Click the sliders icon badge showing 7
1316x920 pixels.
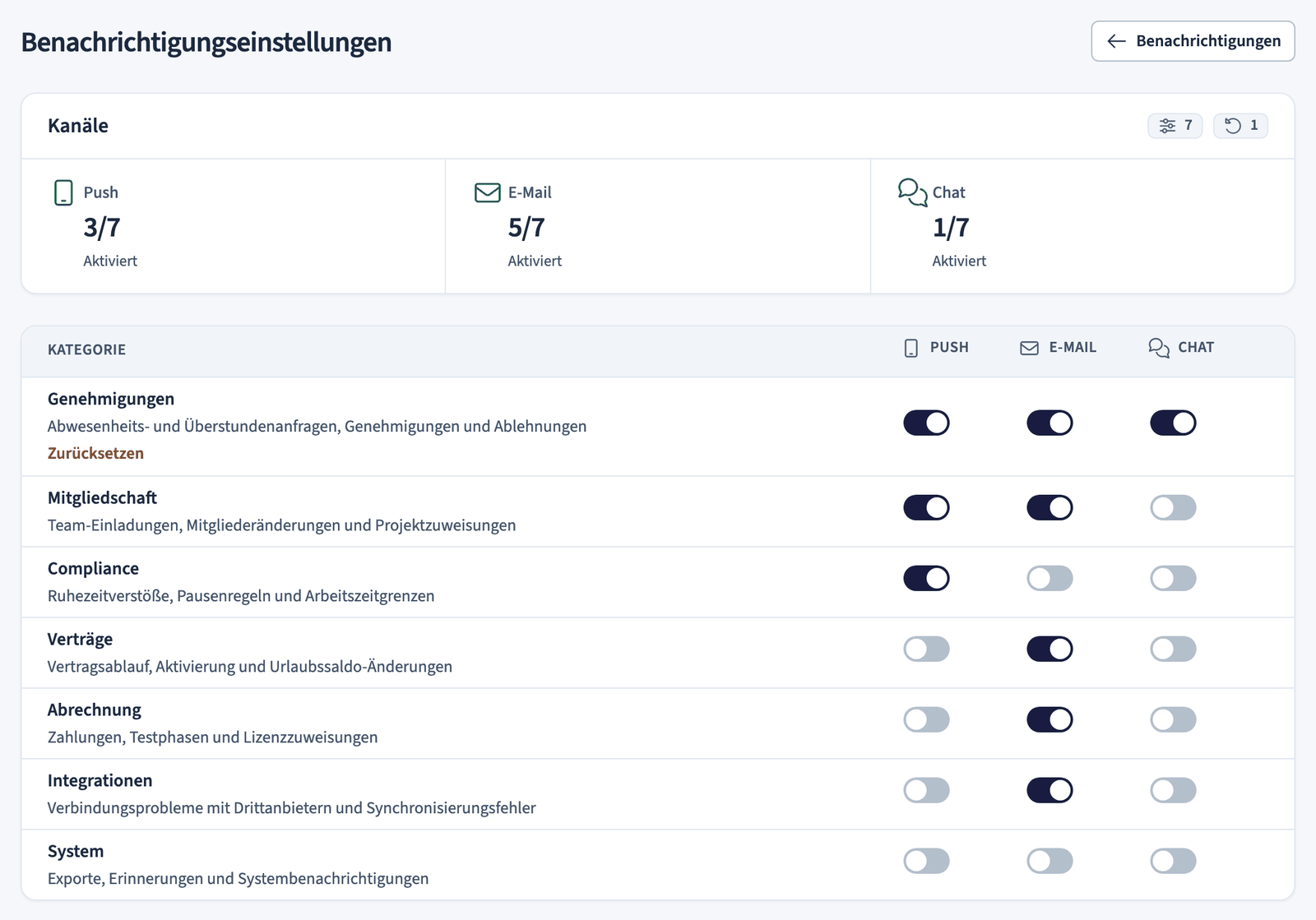[x=1175, y=126]
